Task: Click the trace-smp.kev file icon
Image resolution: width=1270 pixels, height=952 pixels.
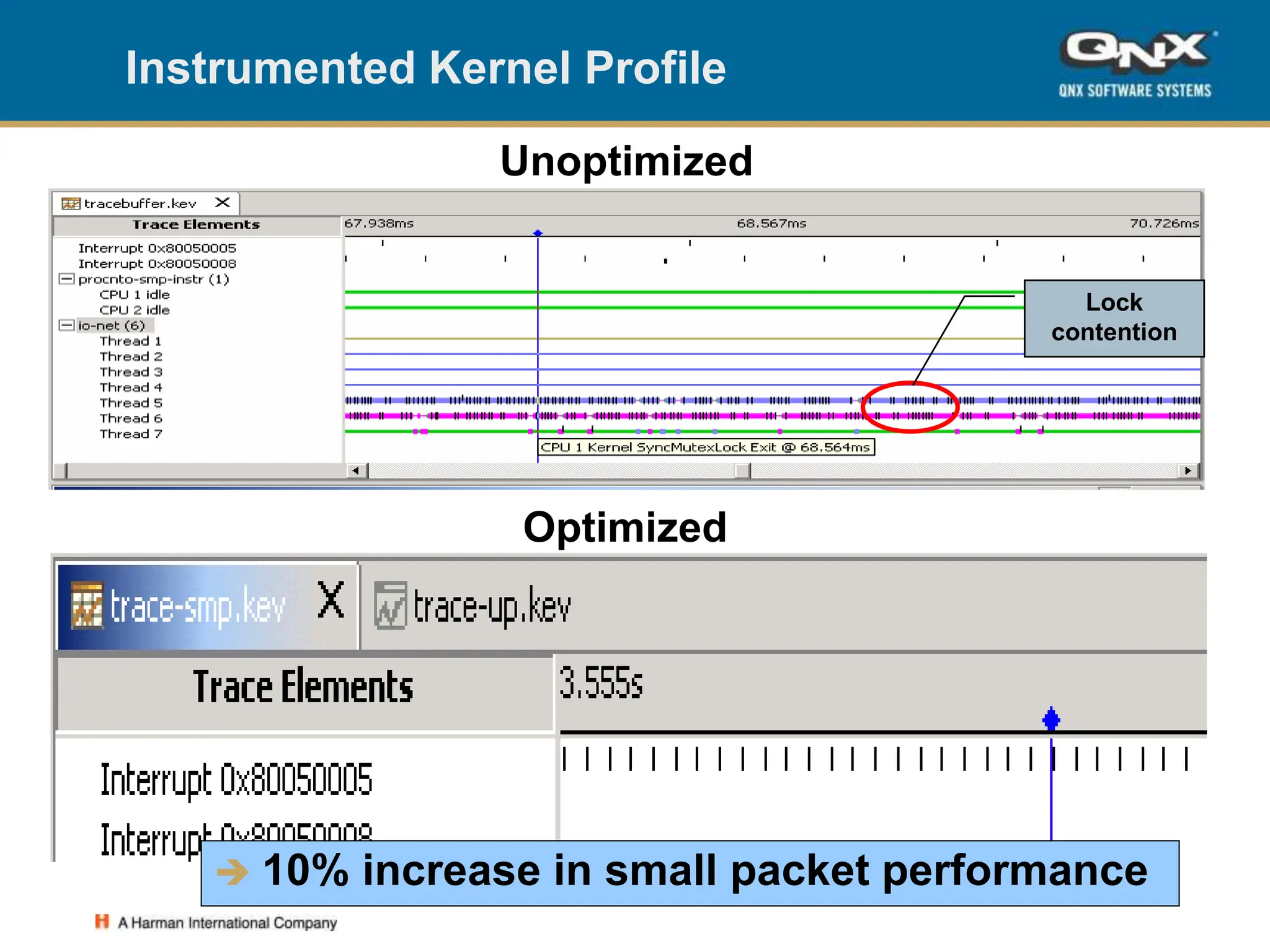Action: (x=87, y=606)
